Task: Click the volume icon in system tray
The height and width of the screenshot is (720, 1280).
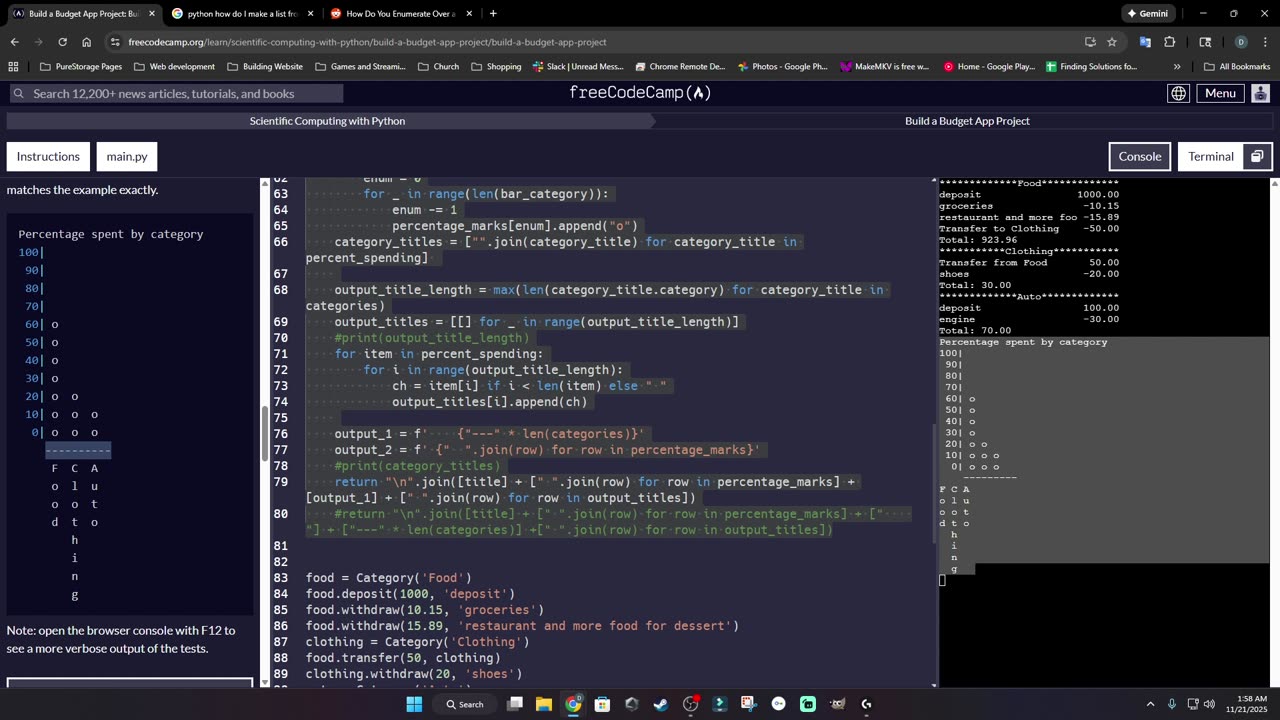Action: coord(1209,704)
